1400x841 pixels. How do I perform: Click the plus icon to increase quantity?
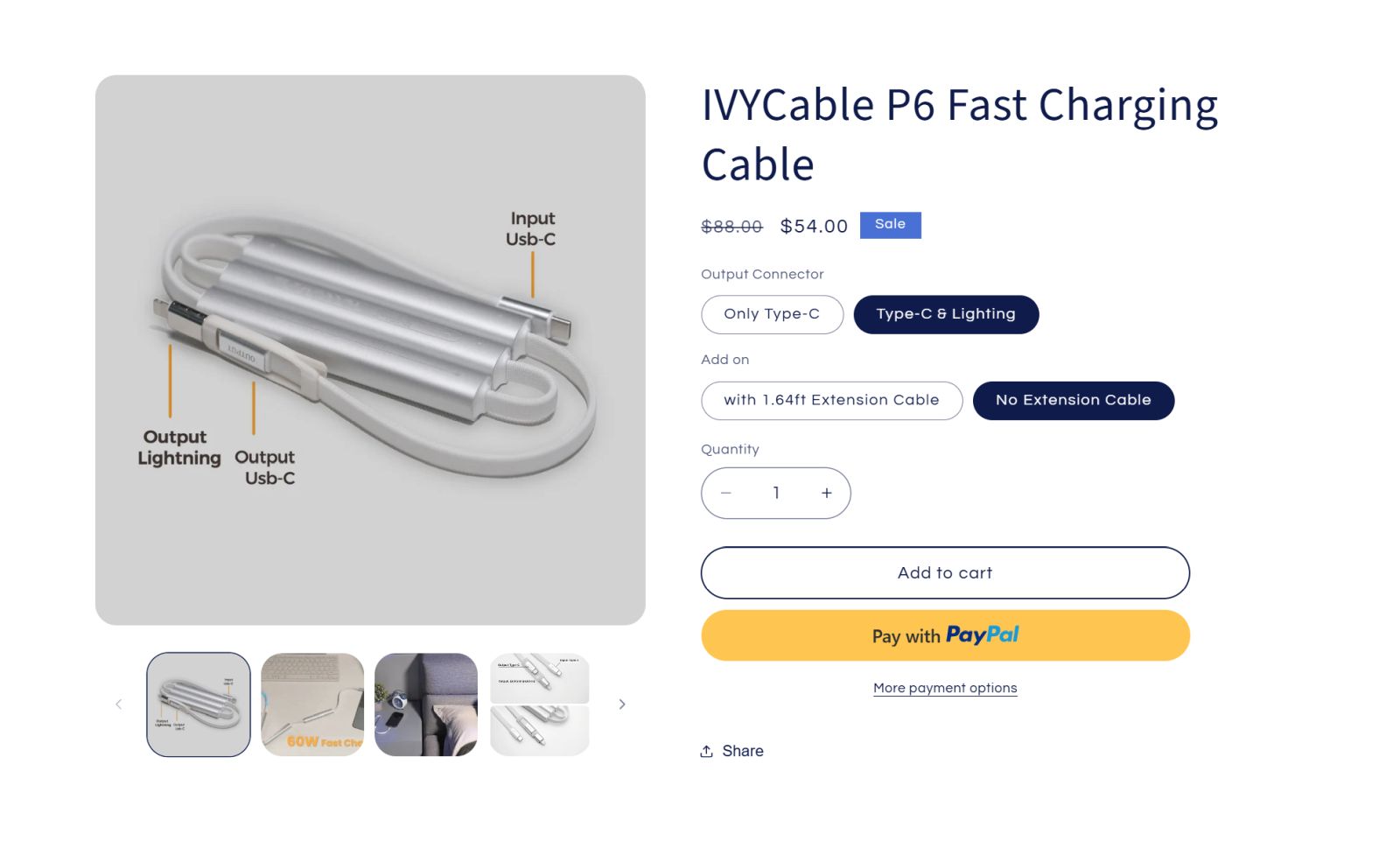[x=826, y=494]
